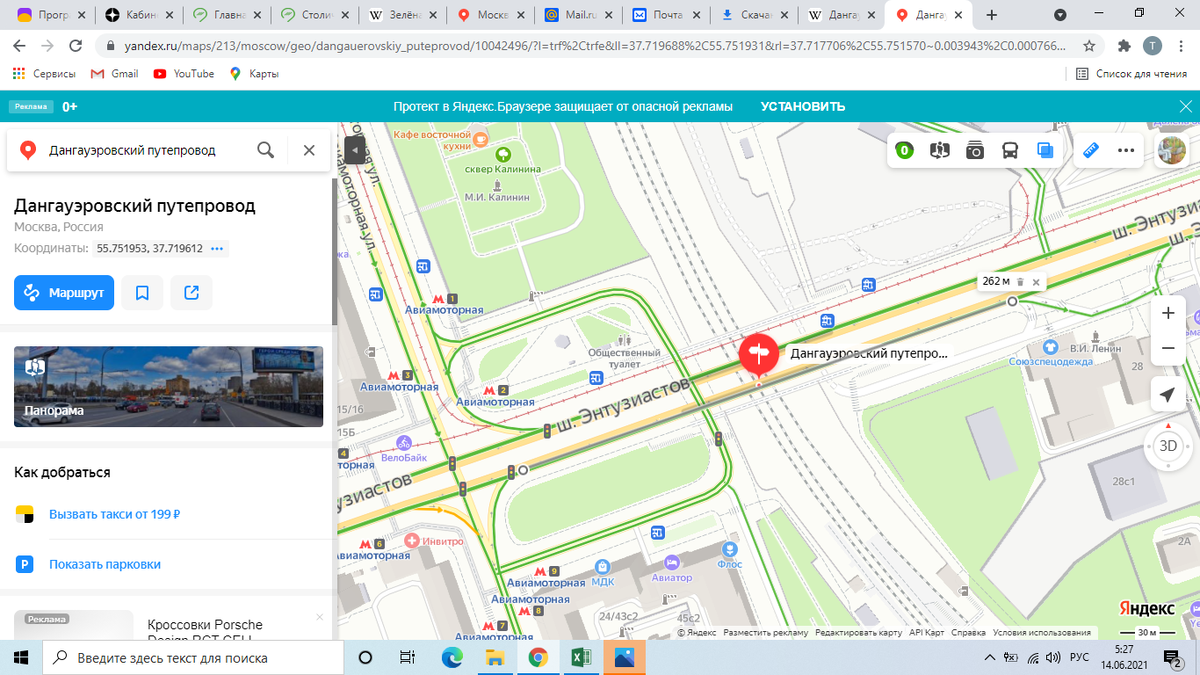Open Редактировать карту footer link
The width and height of the screenshot is (1200, 675).
(859, 632)
